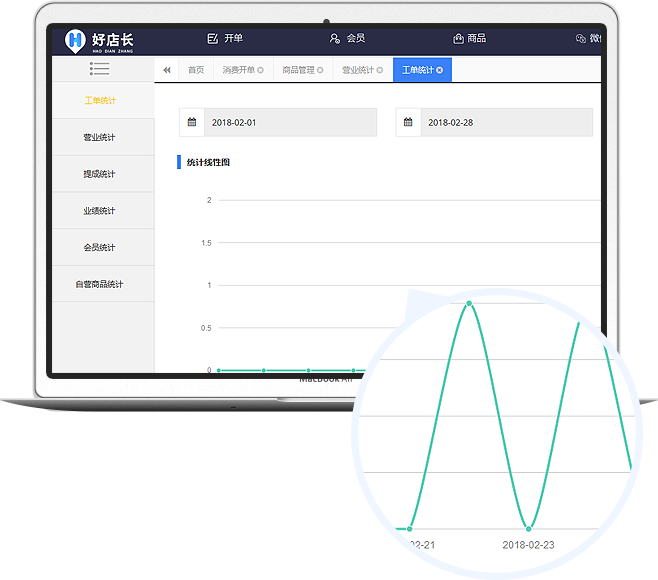Toggle the sidebar hamburger menu icon
Viewport: 658px width, 580px height.
tap(99, 69)
